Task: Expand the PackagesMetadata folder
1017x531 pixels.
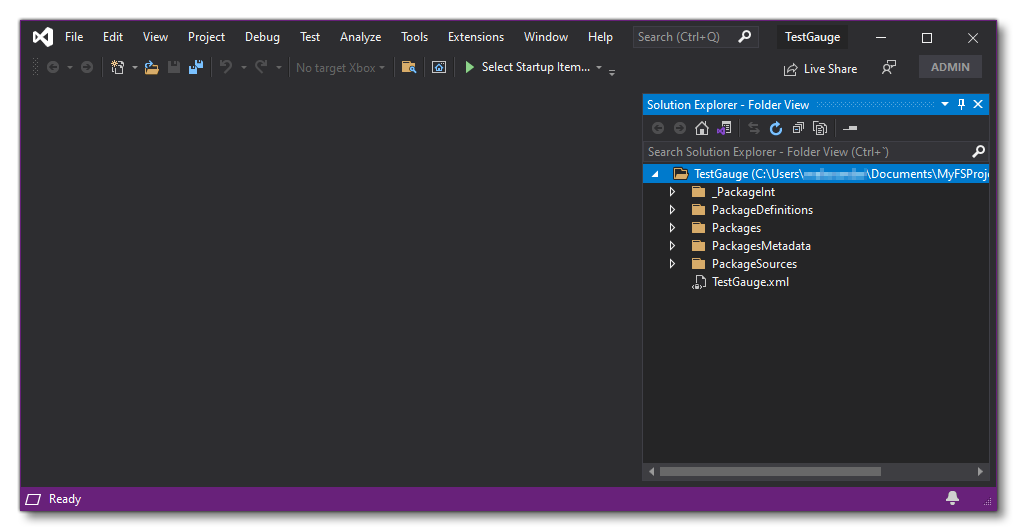Action: tap(673, 246)
